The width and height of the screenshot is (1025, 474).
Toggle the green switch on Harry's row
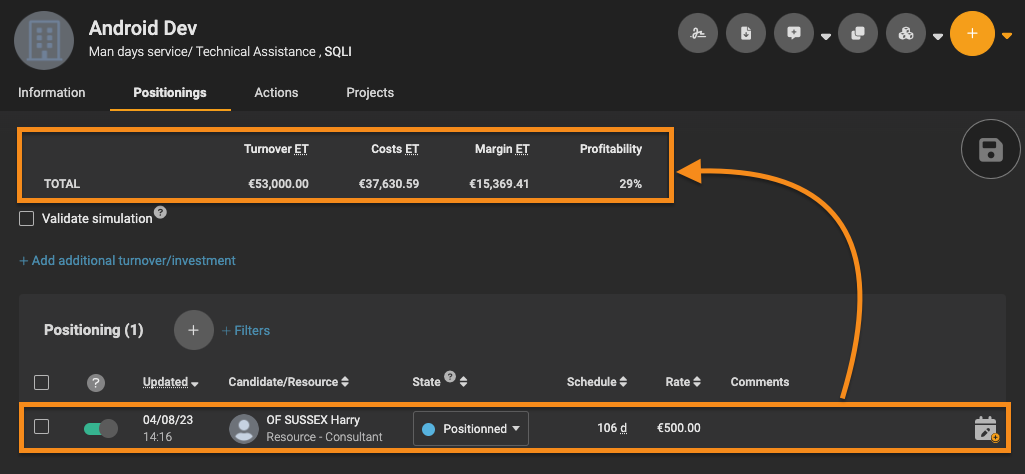(x=101, y=429)
